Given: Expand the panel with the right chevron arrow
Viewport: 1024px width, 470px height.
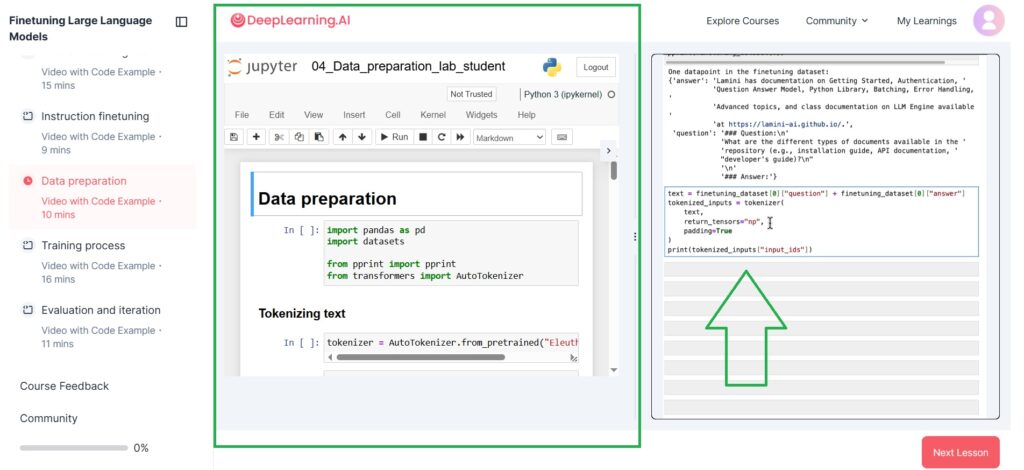Looking at the screenshot, I should (608, 151).
